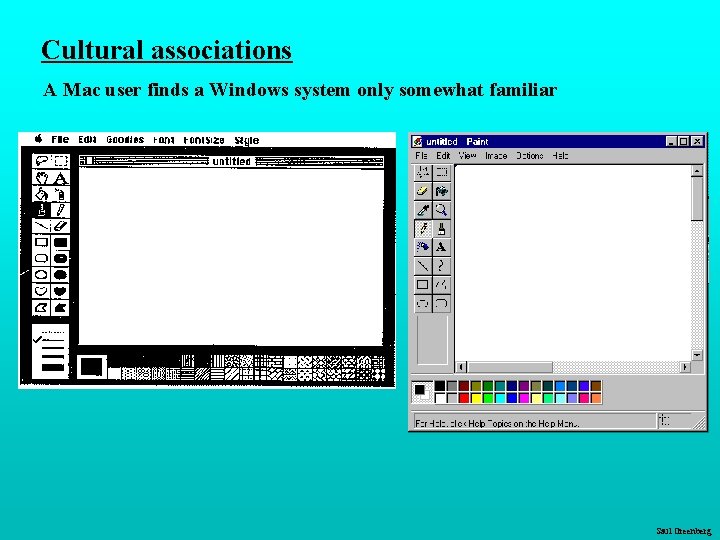
Task: Click Paint's horizontal scrollbar right arrow
Action: tap(685, 367)
